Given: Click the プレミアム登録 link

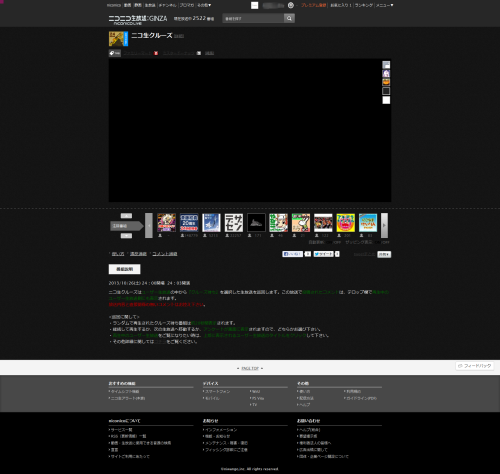Looking at the screenshot, I should pyautogui.click(x=314, y=5).
